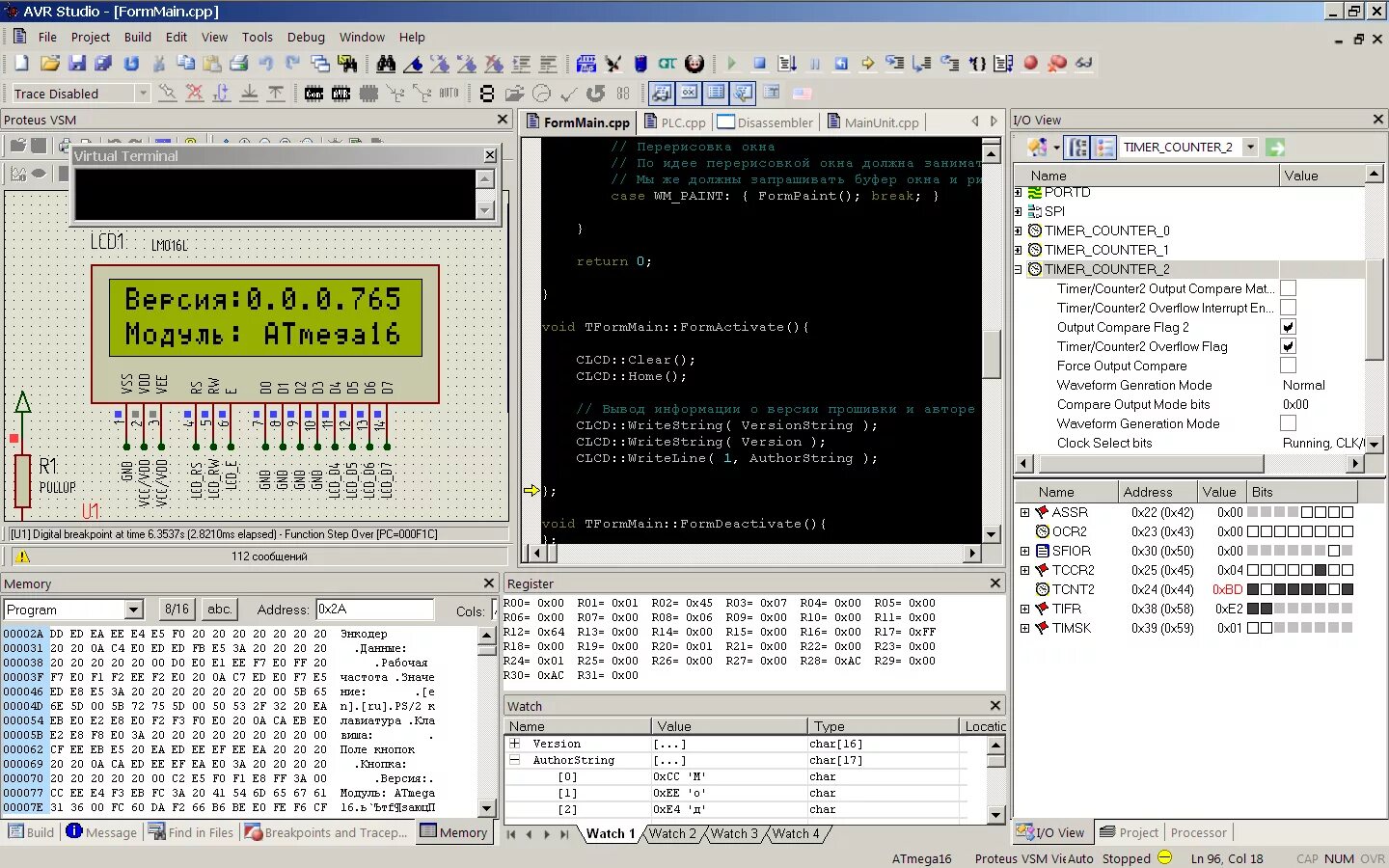The height and width of the screenshot is (868, 1389).
Task: Click the AVR chip toolbar icon
Action: [340, 94]
